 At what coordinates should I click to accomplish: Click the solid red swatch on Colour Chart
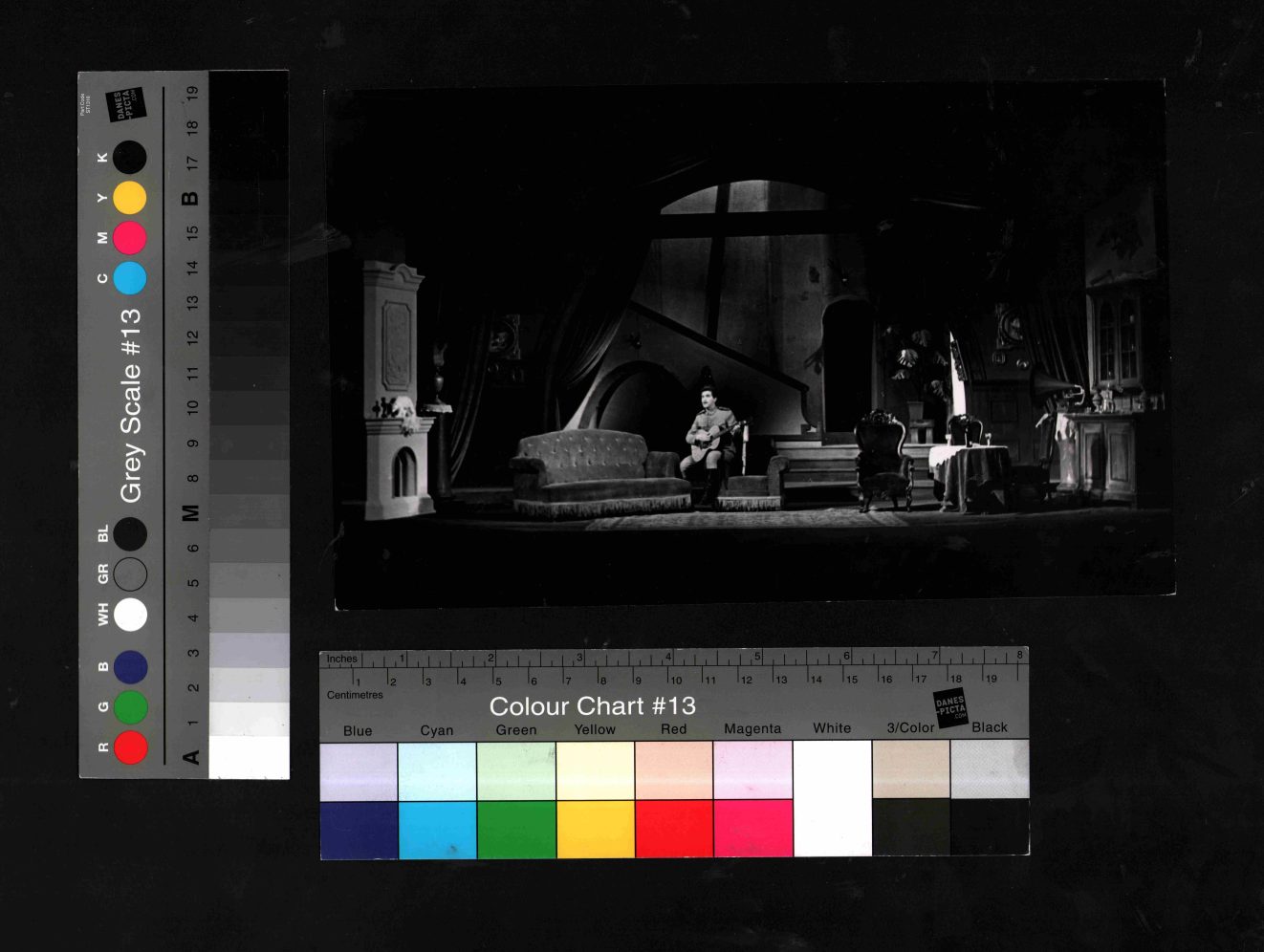(x=674, y=829)
